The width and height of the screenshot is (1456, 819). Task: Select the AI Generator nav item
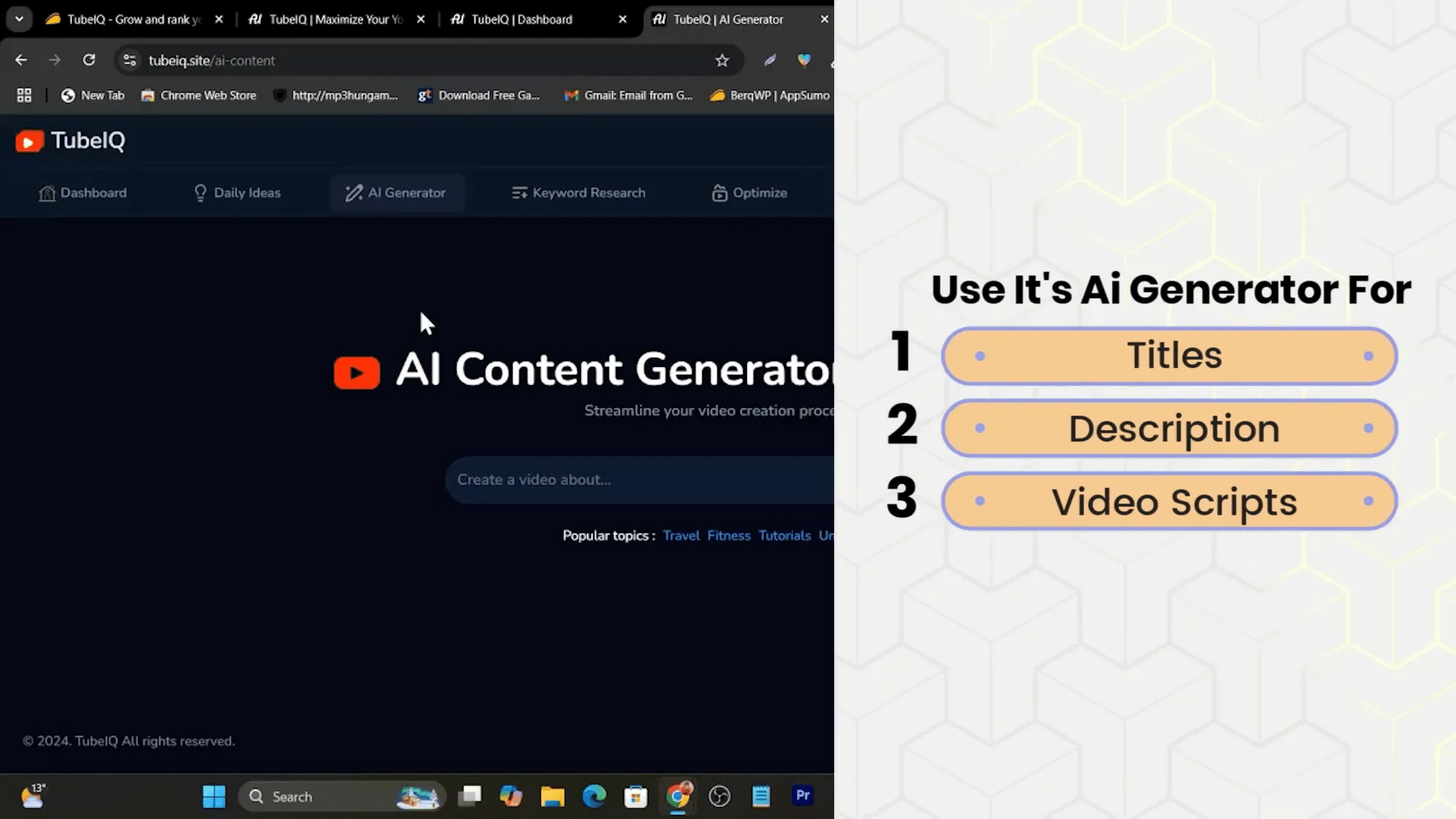click(396, 193)
